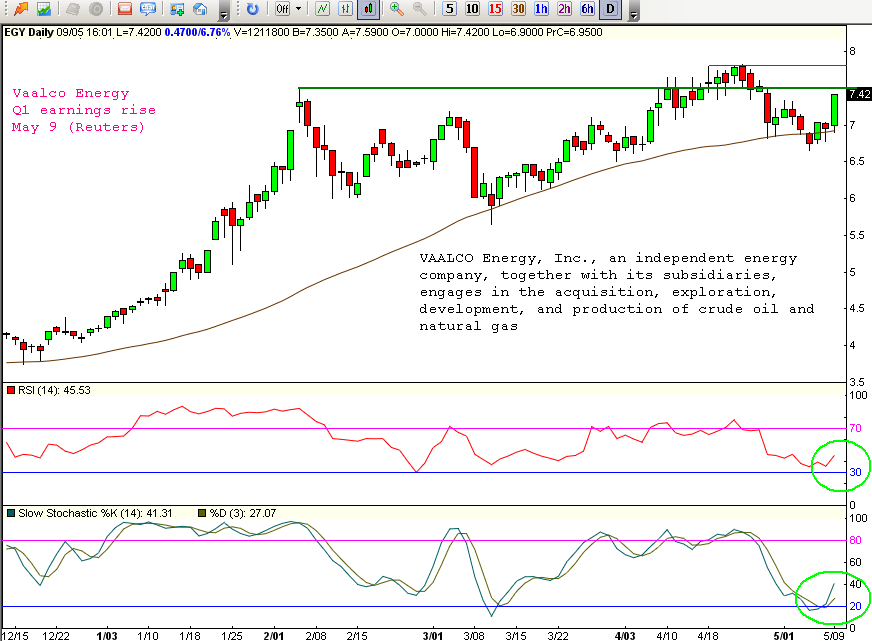Click the home icon on the toolbar

pyautogui.click(x=200, y=10)
